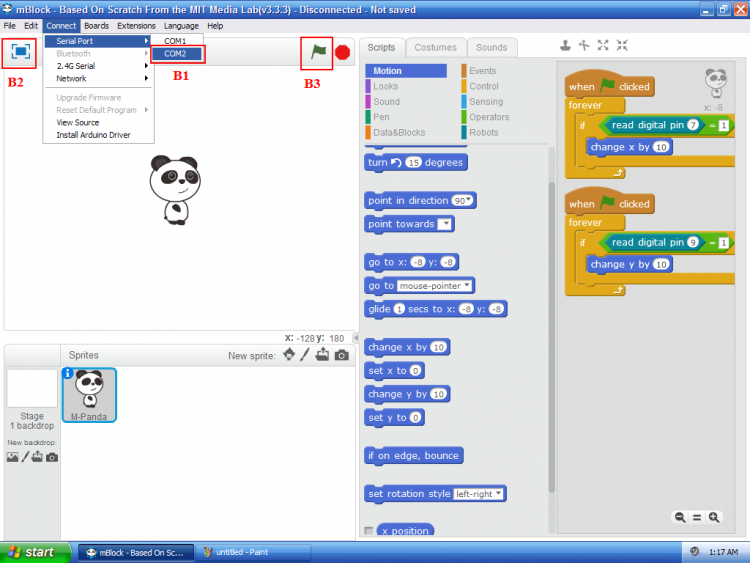
Task: Open the Extensions menu
Action: coord(136,26)
